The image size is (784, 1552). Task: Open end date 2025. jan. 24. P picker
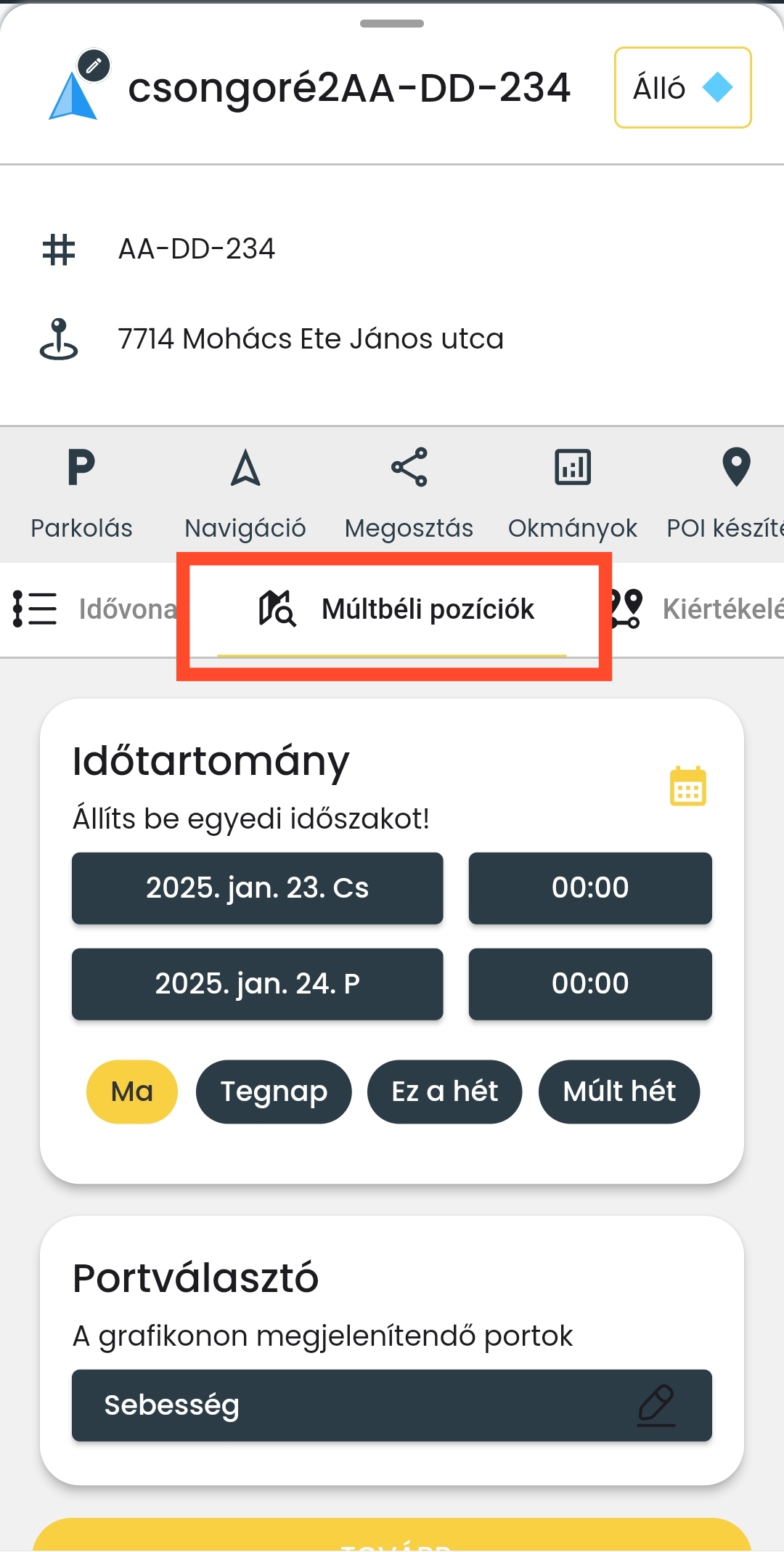[x=258, y=984]
